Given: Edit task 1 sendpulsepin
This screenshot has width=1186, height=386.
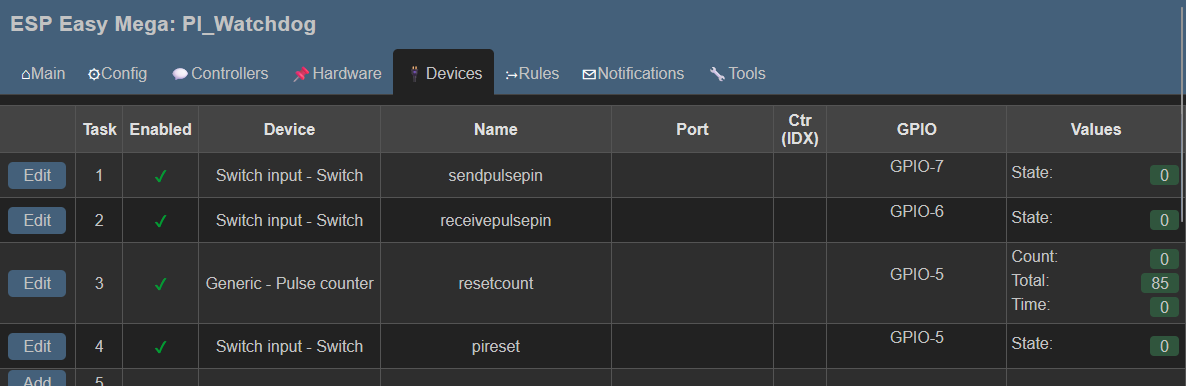Looking at the screenshot, I should [37, 176].
